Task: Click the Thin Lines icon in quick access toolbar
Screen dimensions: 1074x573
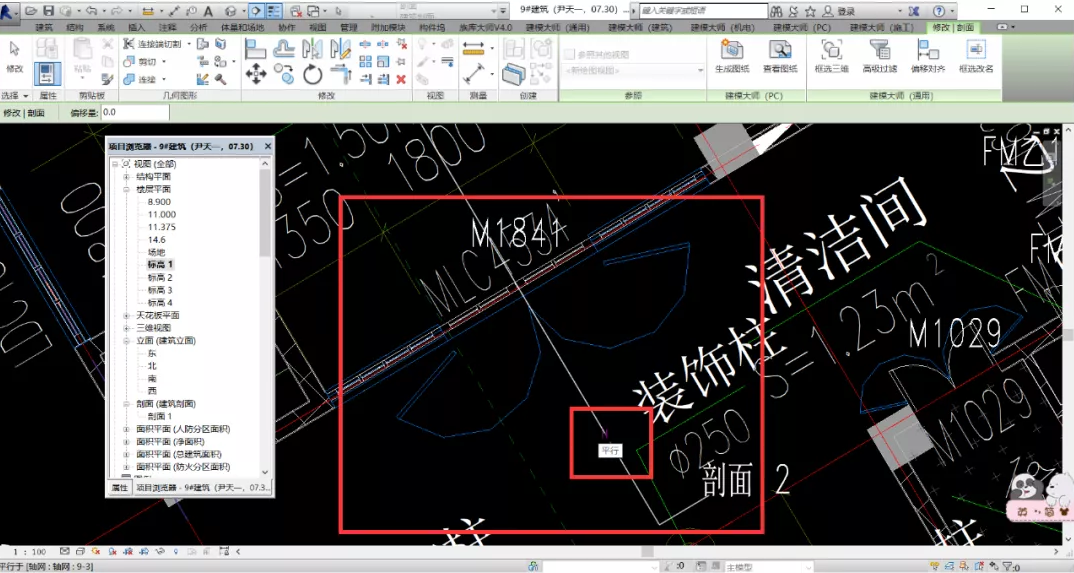Action: tap(274, 11)
